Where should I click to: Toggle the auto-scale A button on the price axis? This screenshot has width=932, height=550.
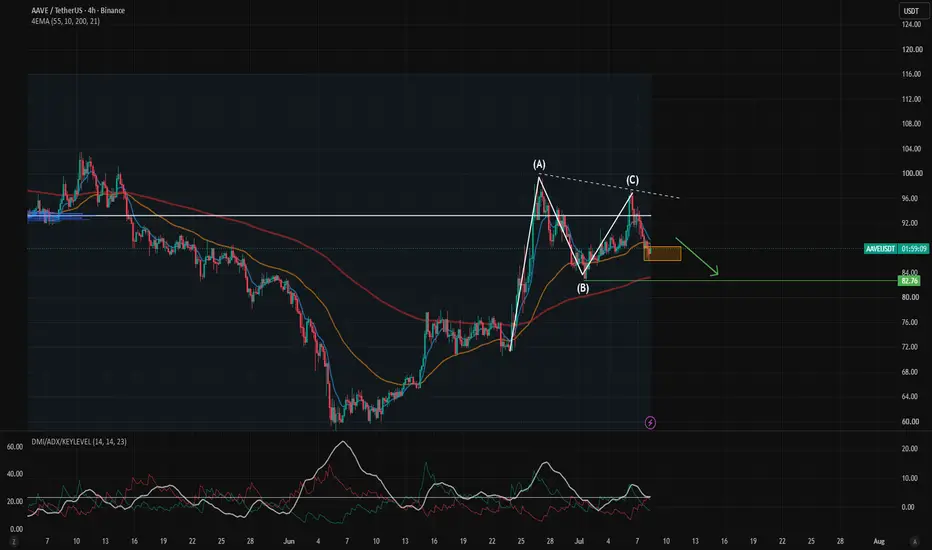point(914,542)
